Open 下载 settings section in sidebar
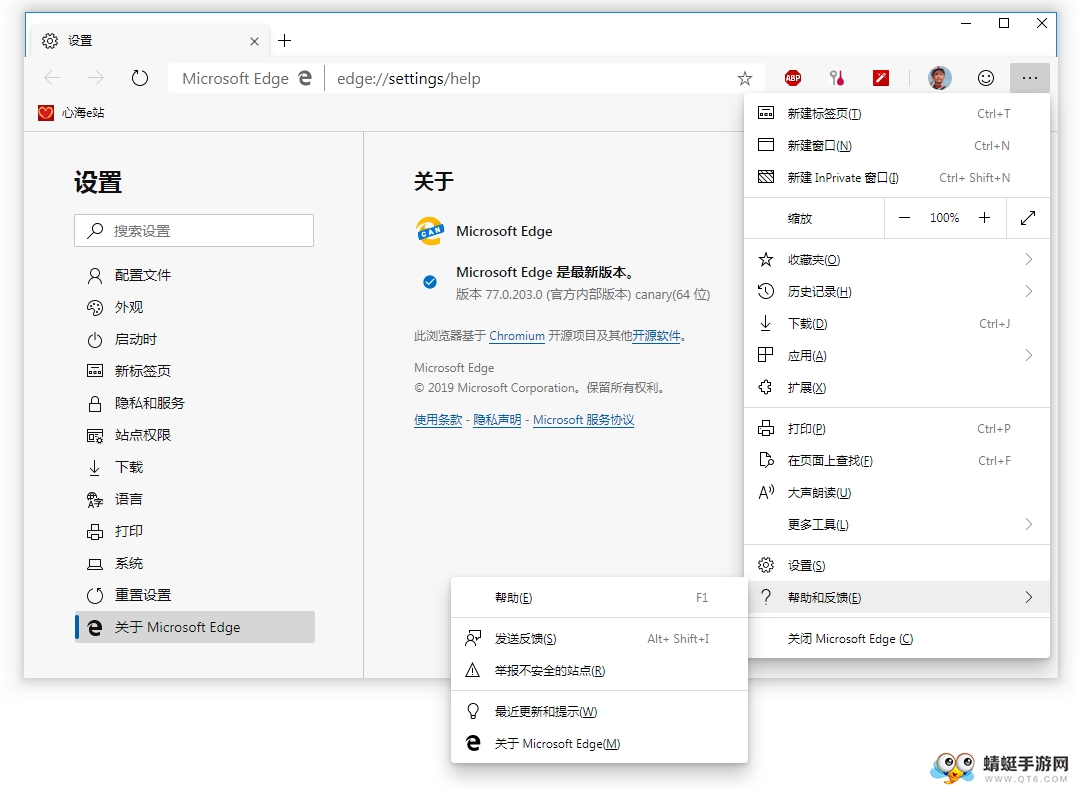 click(194, 467)
